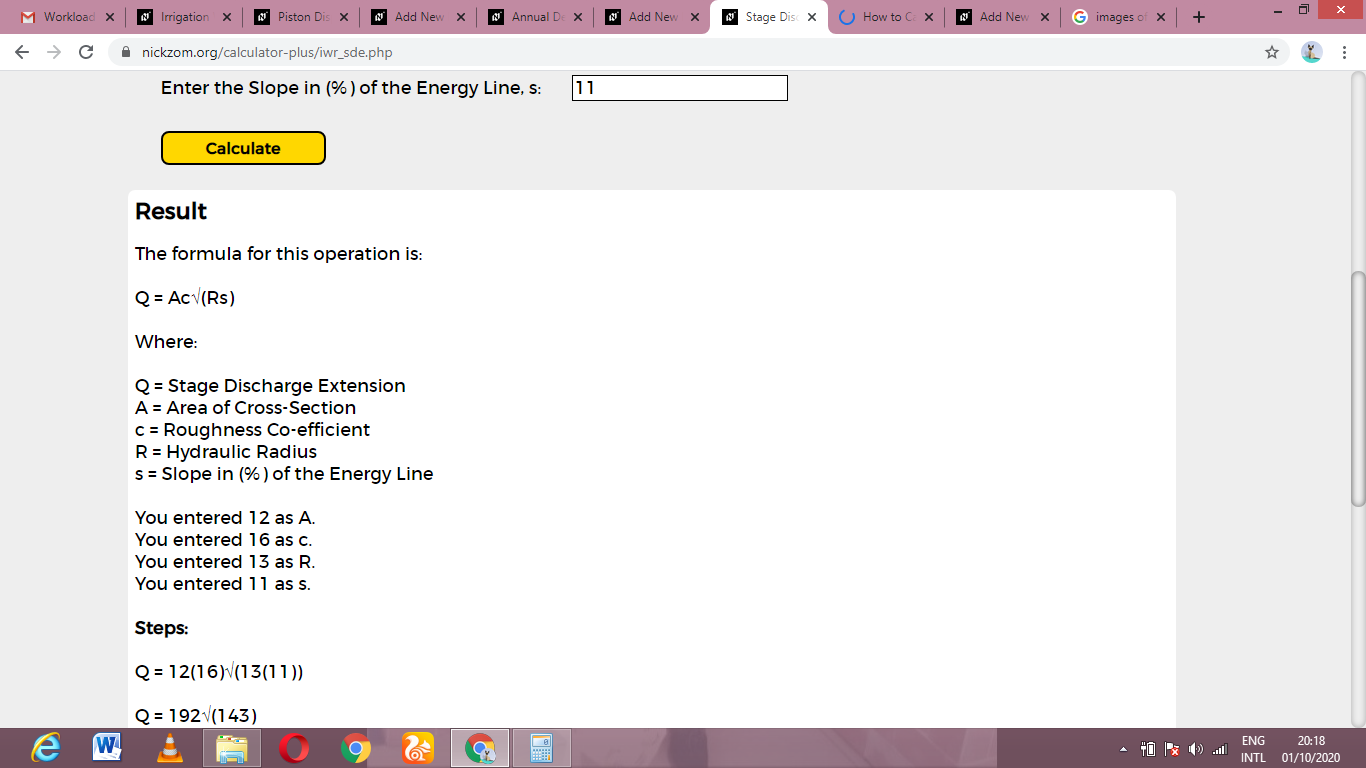The image size is (1366, 768).
Task: Bookmark this page with star icon
Action: tap(1272, 52)
